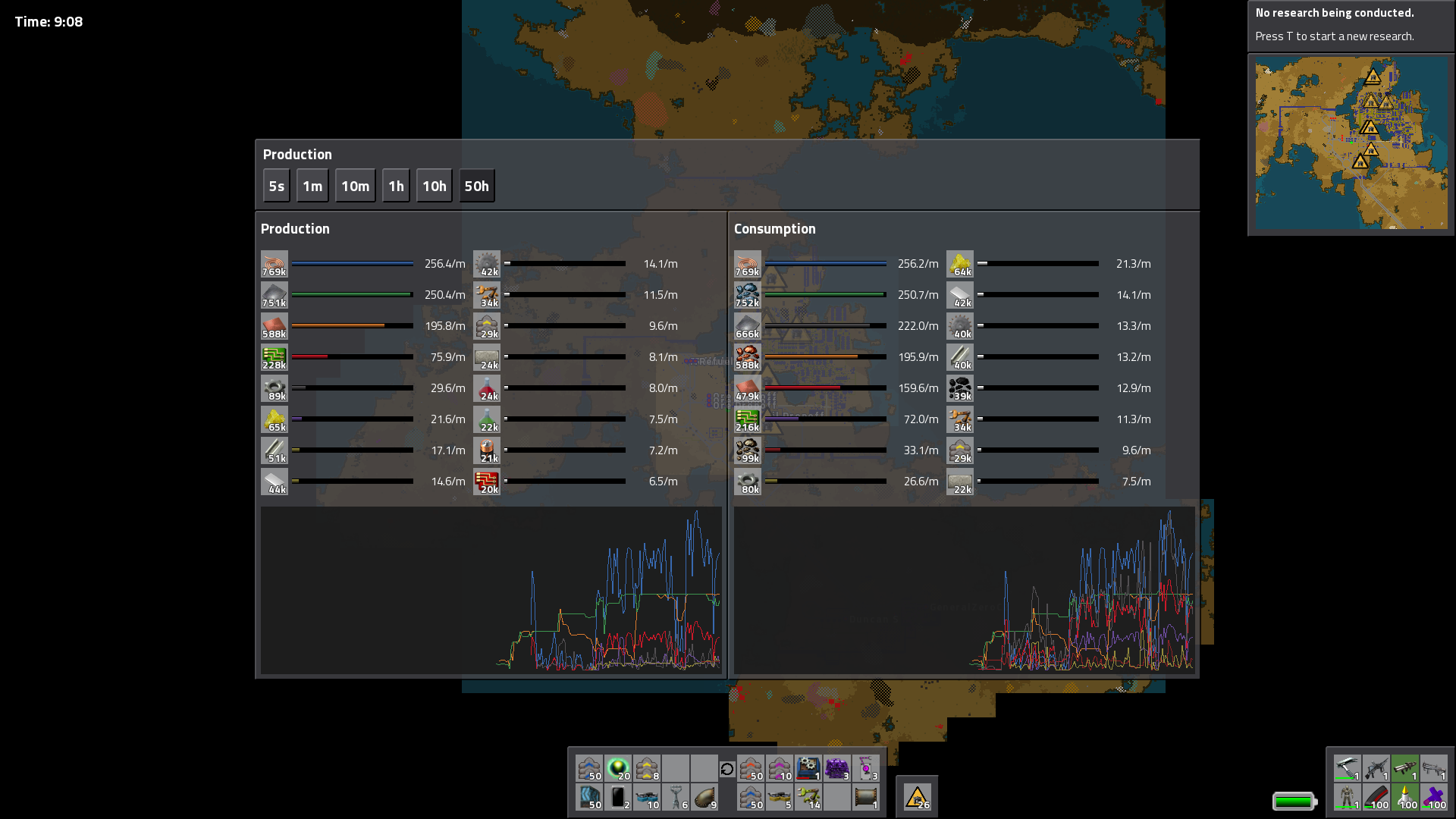Click stone brick 24k production icon

[x=487, y=357]
